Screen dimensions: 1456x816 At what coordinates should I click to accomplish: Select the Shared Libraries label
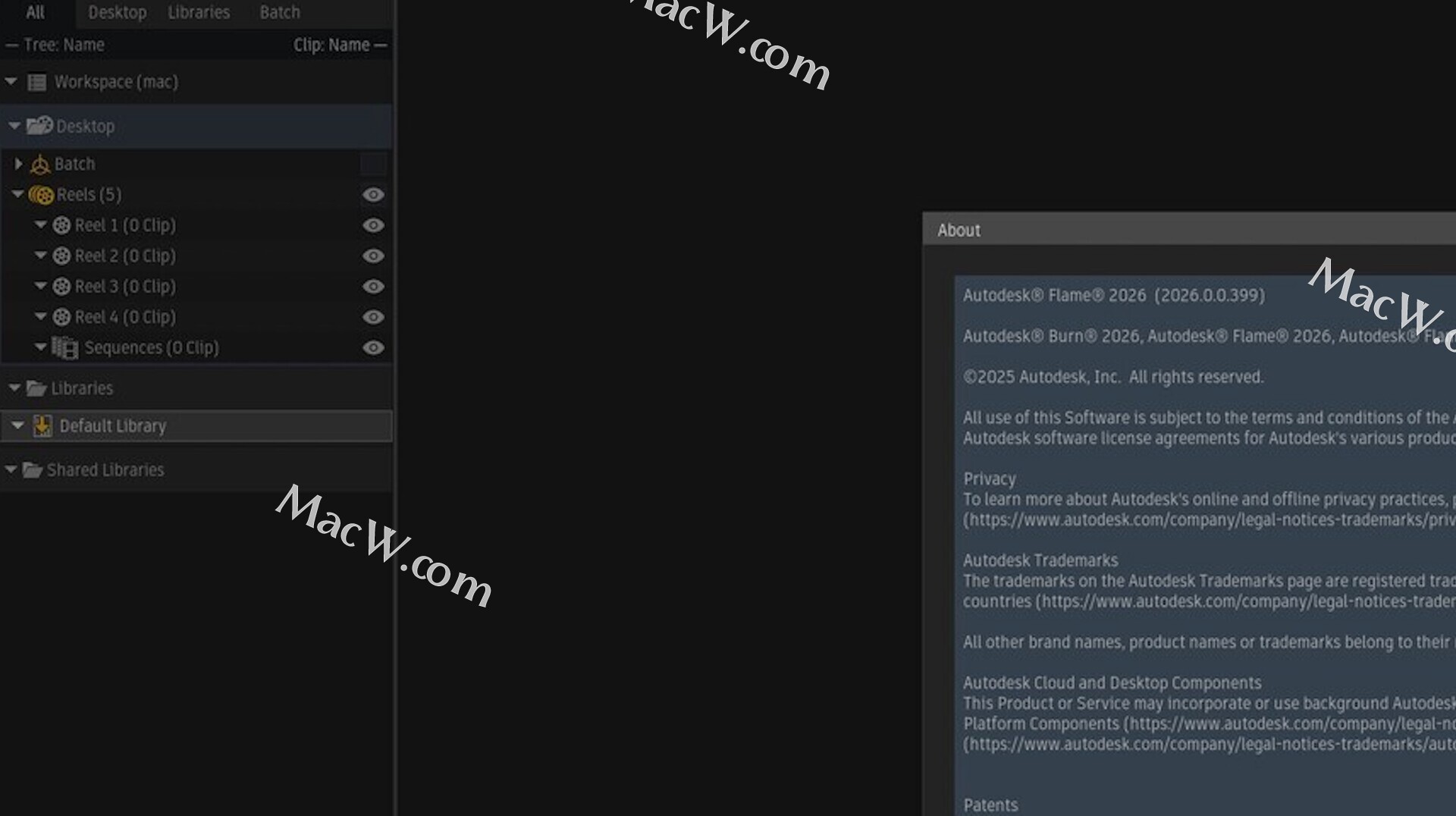click(x=105, y=470)
